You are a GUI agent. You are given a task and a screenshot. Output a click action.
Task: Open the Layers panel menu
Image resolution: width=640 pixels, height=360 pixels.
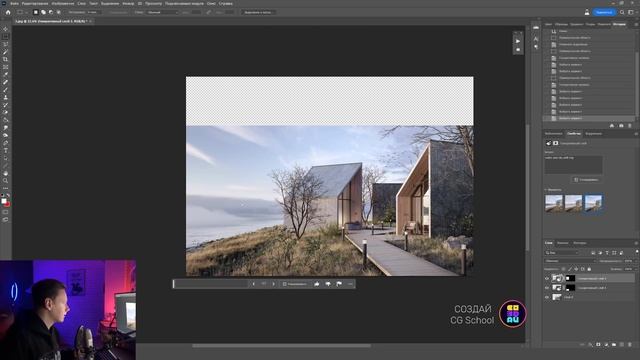click(636, 243)
